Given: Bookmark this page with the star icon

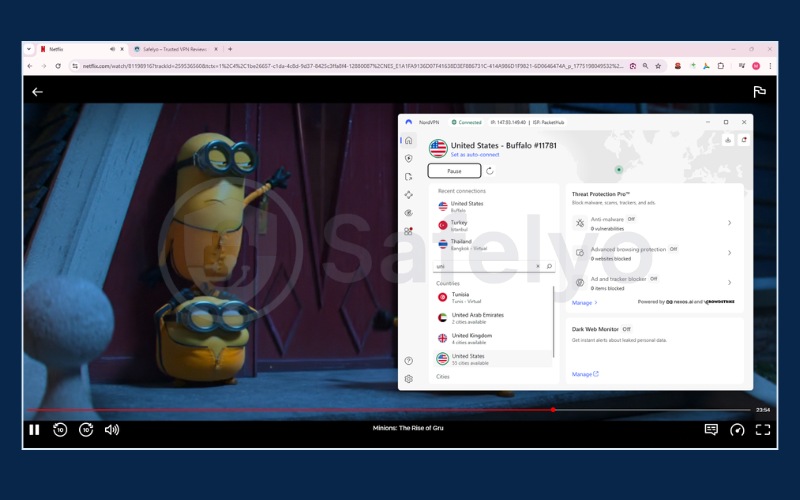Looking at the screenshot, I should click(658, 66).
